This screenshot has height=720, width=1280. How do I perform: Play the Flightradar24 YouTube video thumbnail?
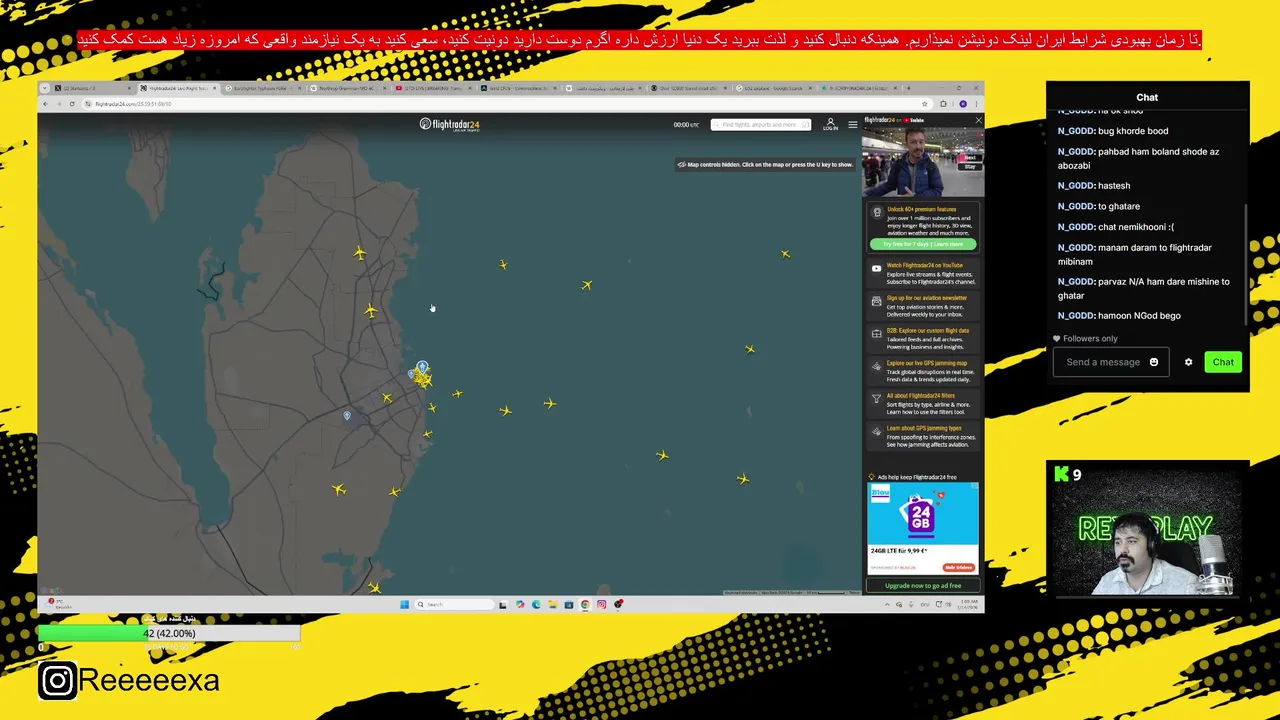[x=923, y=161]
